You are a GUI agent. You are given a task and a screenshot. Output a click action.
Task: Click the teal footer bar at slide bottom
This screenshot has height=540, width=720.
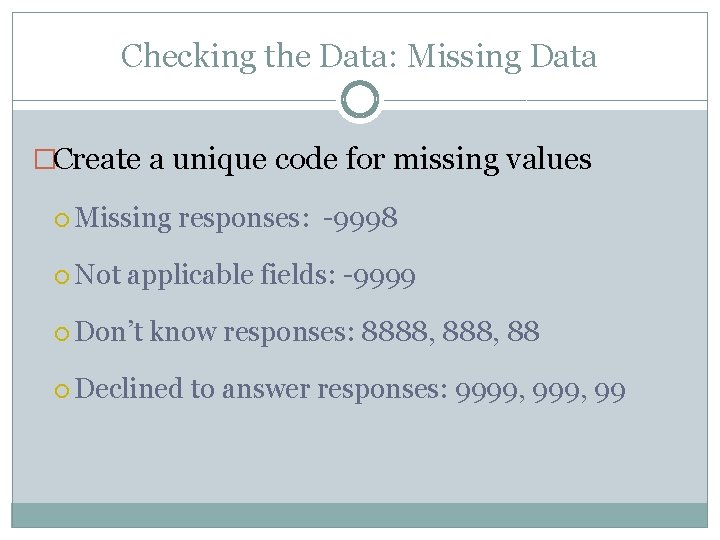pyautogui.click(x=359, y=514)
